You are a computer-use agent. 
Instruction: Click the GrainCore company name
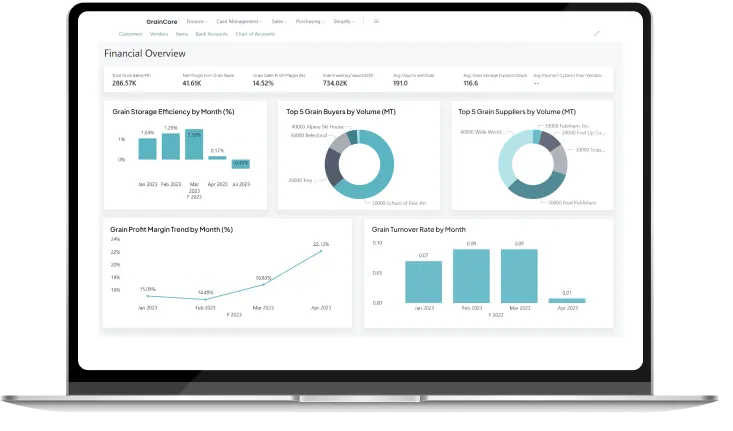(161, 21)
